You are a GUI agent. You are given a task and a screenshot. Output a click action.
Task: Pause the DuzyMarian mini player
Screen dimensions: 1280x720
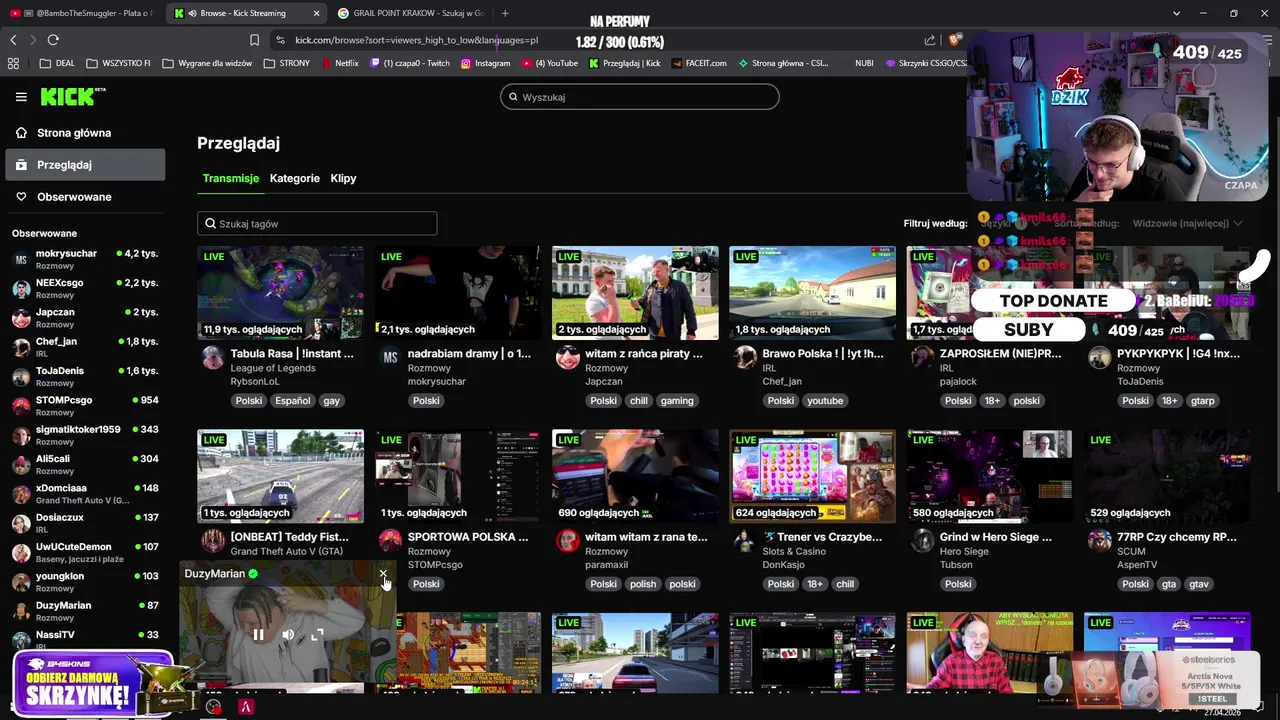tap(258, 634)
